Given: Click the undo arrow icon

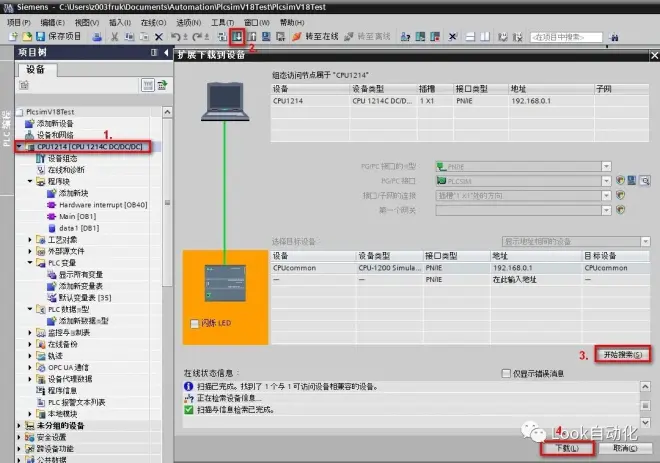Looking at the screenshot, I should 175,37.
